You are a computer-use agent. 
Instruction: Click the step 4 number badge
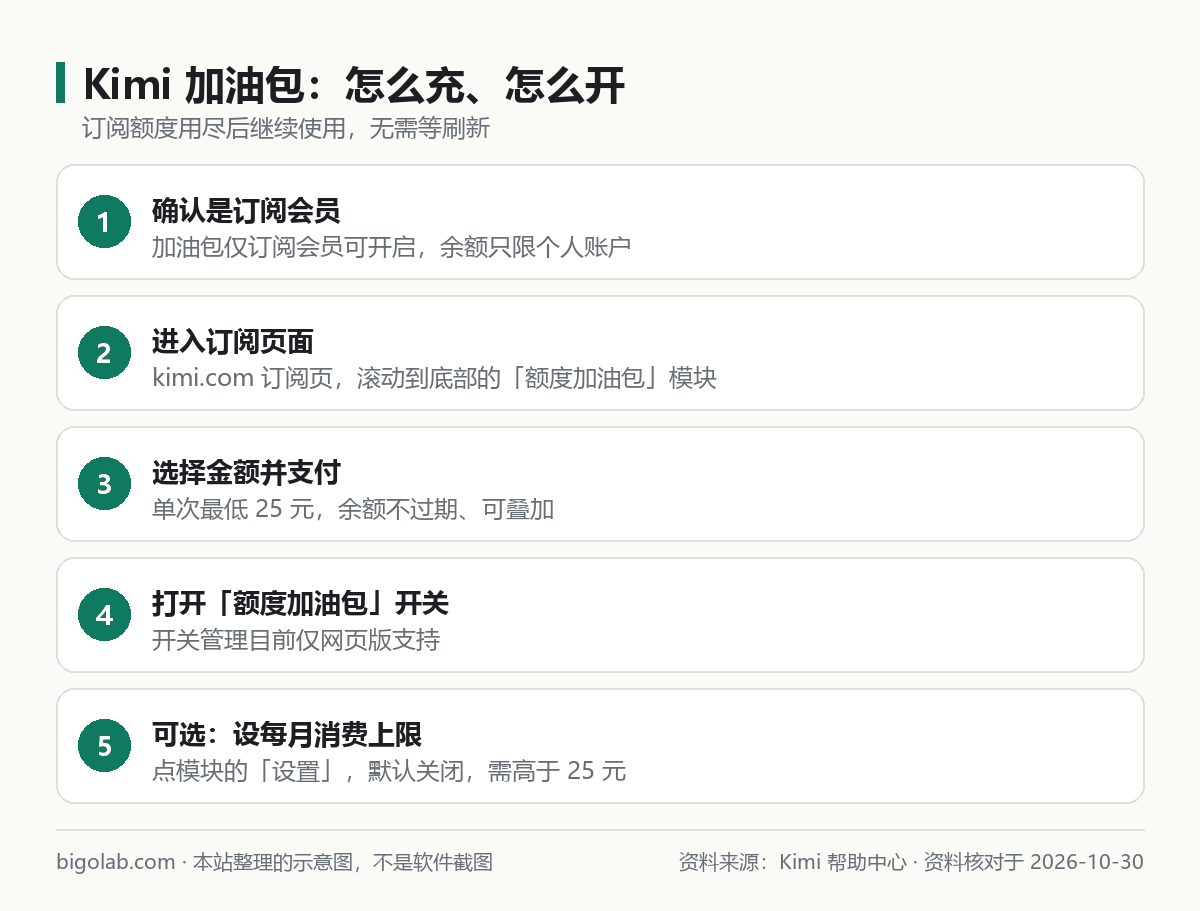pos(104,615)
